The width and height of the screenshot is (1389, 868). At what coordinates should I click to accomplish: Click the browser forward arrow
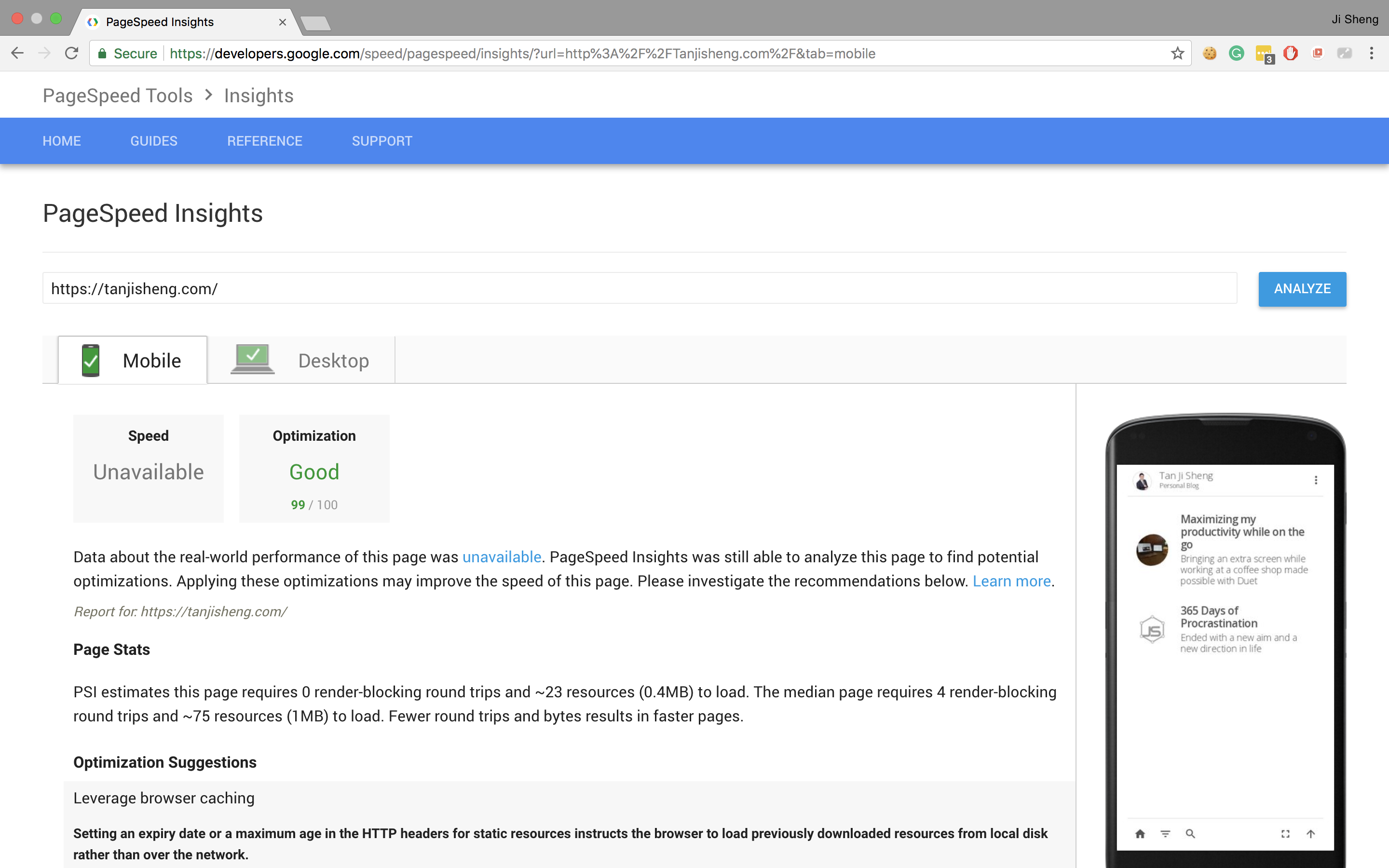tap(44, 54)
